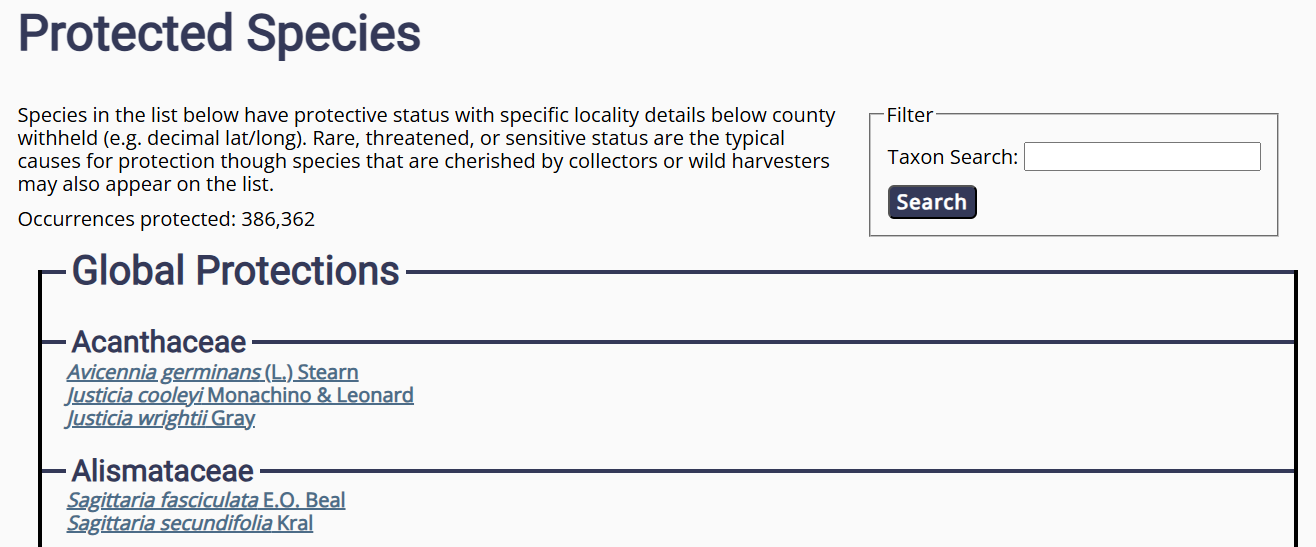Follow the Justicia wrightii species link

coord(137,419)
